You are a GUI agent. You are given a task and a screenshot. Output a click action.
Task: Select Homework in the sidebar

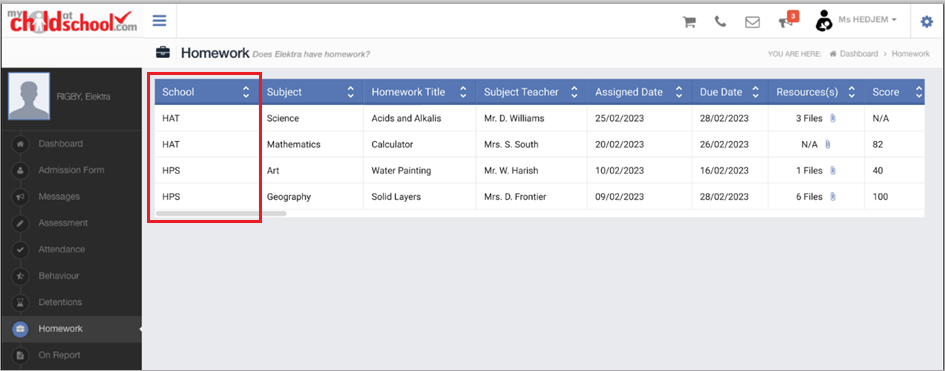(x=61, y=329)
